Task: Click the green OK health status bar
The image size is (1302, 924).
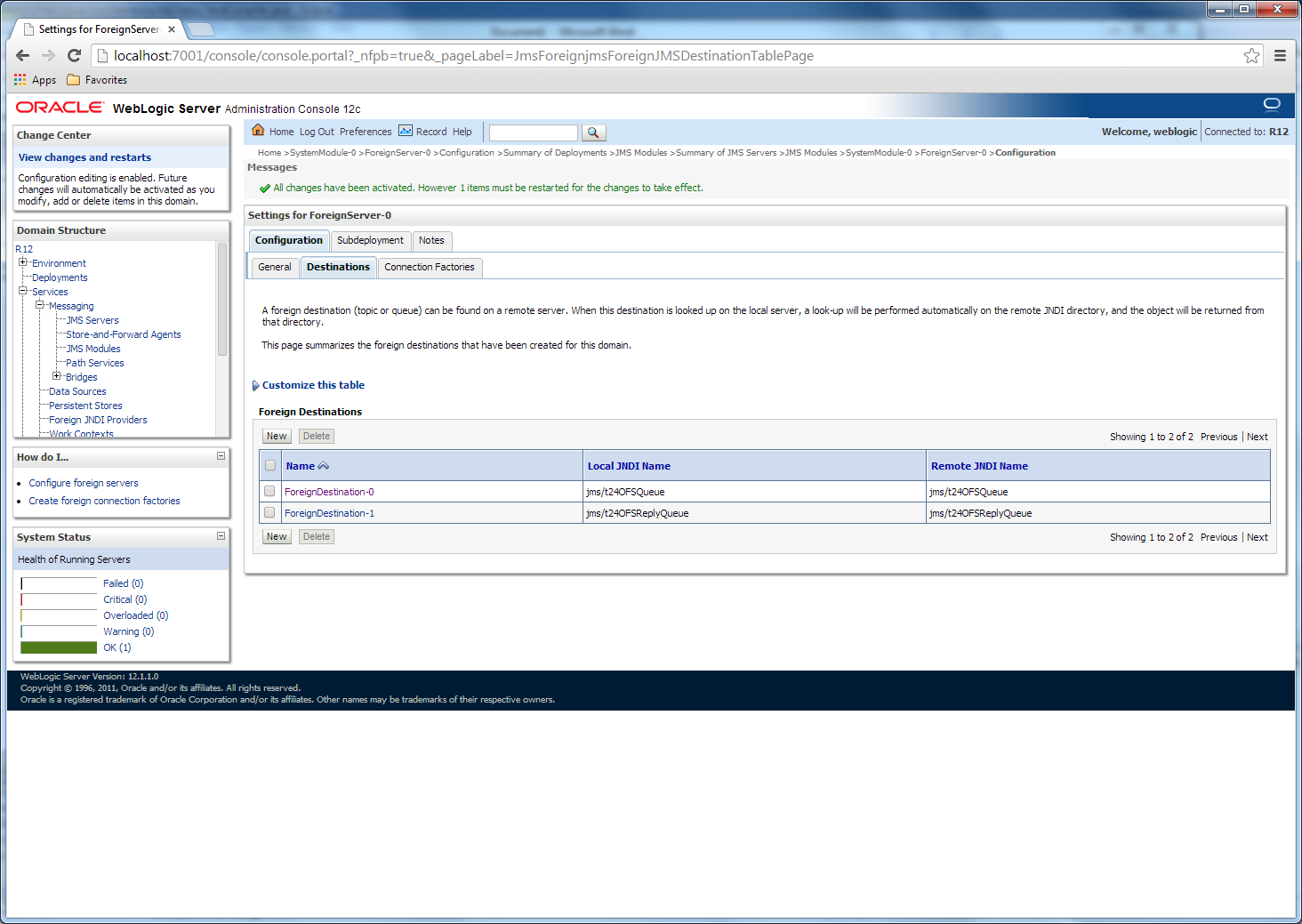Action: (x=59, y=647)
